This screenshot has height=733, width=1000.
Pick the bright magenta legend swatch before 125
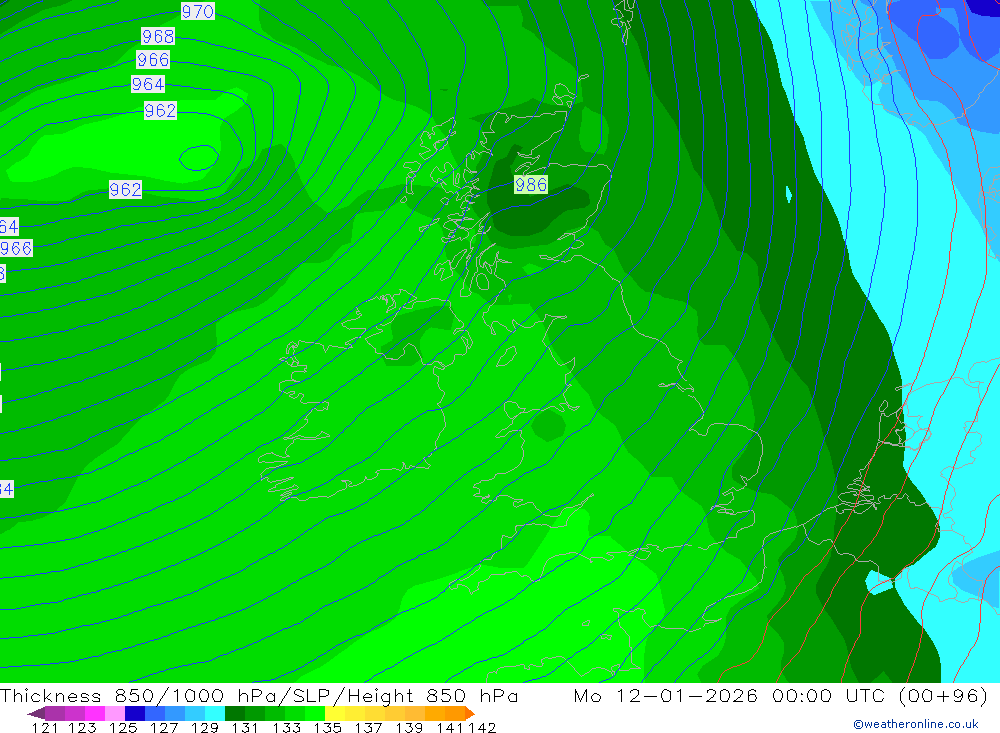[94, 713]
